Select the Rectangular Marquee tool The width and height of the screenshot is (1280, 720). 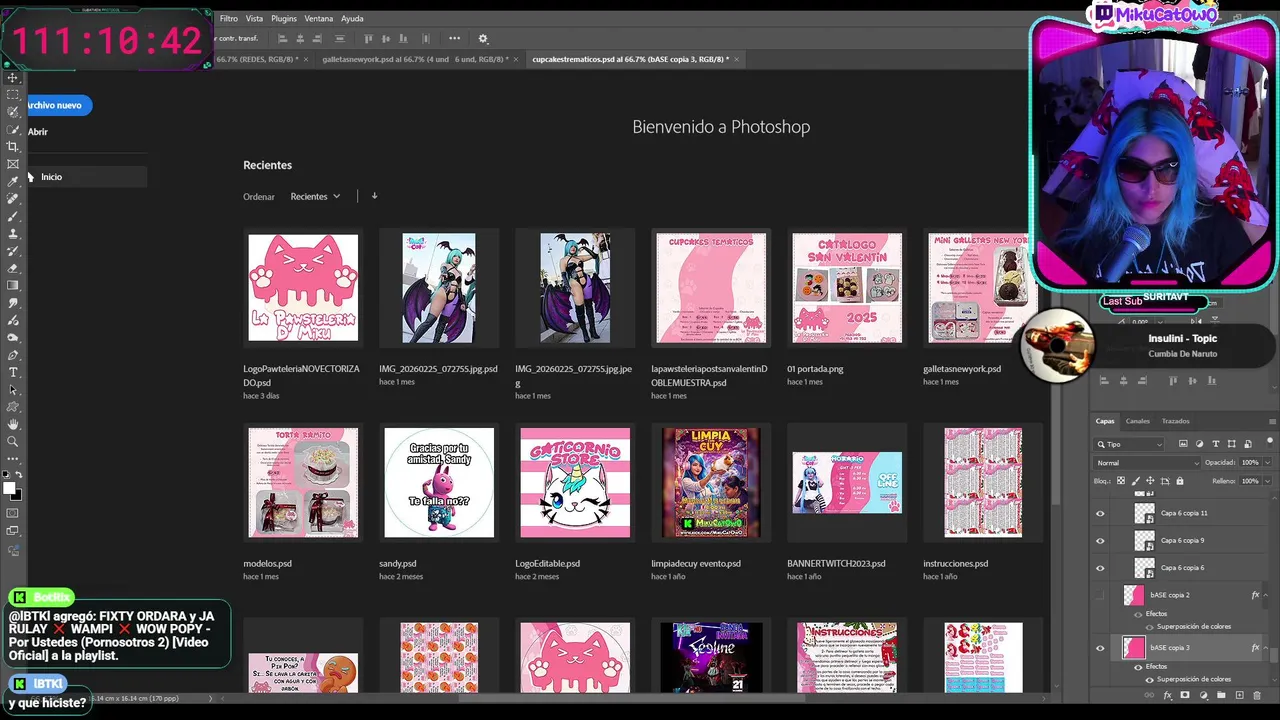point(13,95)
